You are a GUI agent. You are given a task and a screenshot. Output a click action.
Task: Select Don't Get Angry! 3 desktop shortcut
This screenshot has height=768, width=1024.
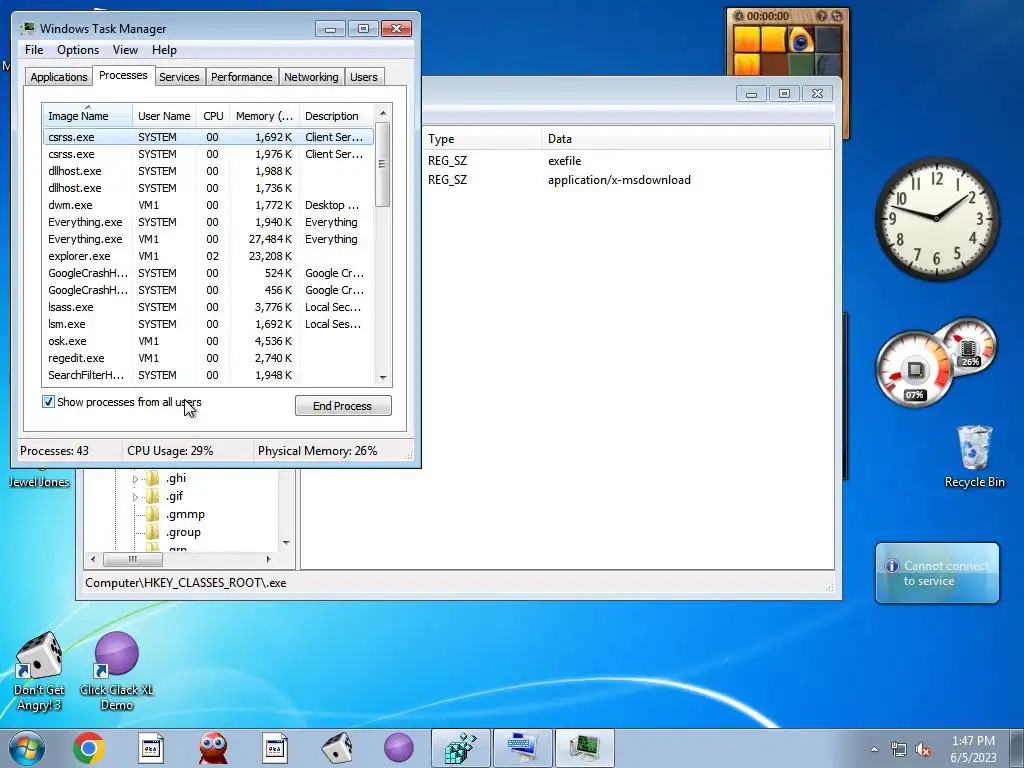(x=39, y=671)
